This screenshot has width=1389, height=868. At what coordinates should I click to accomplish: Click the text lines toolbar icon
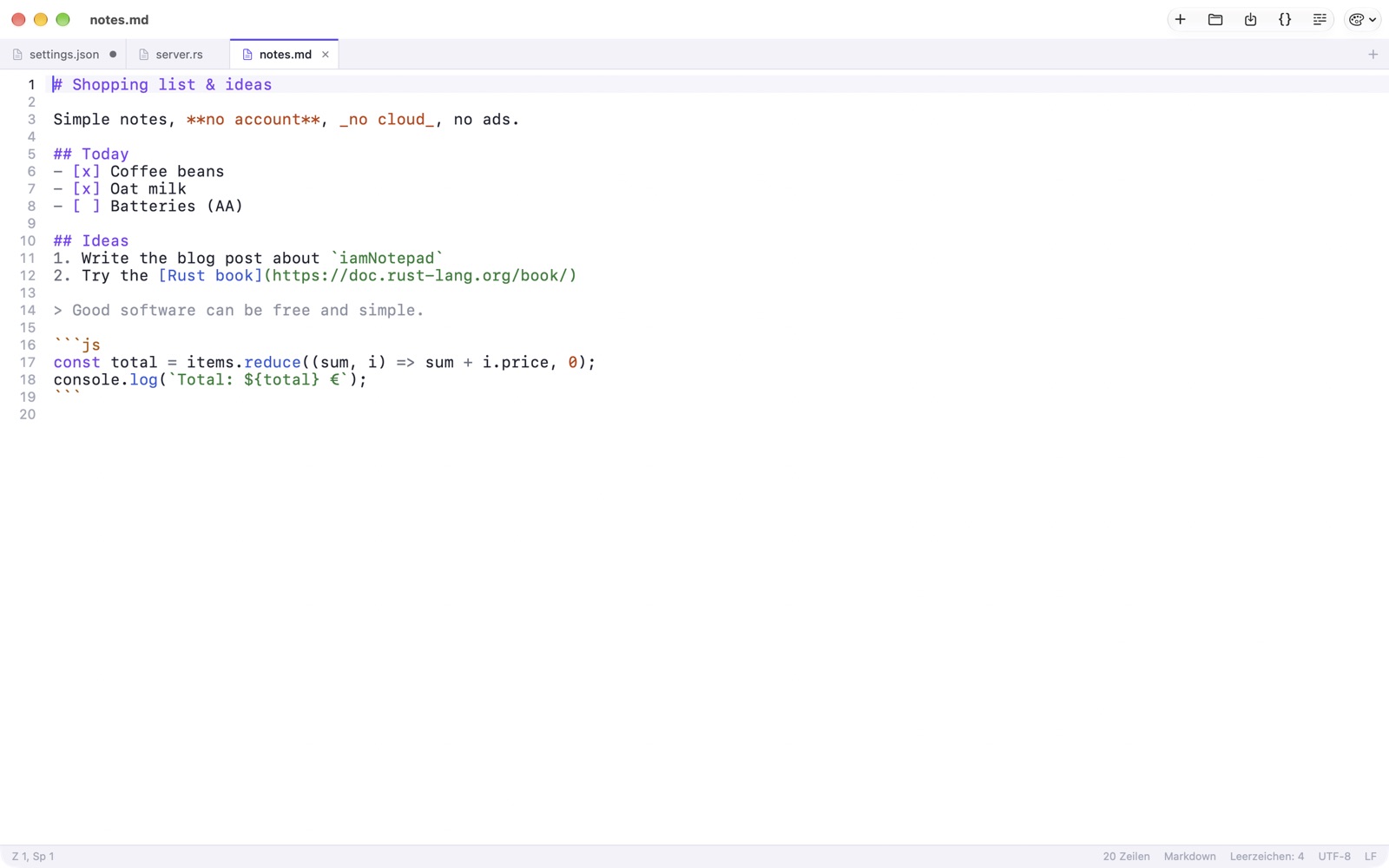[1320, 19]
